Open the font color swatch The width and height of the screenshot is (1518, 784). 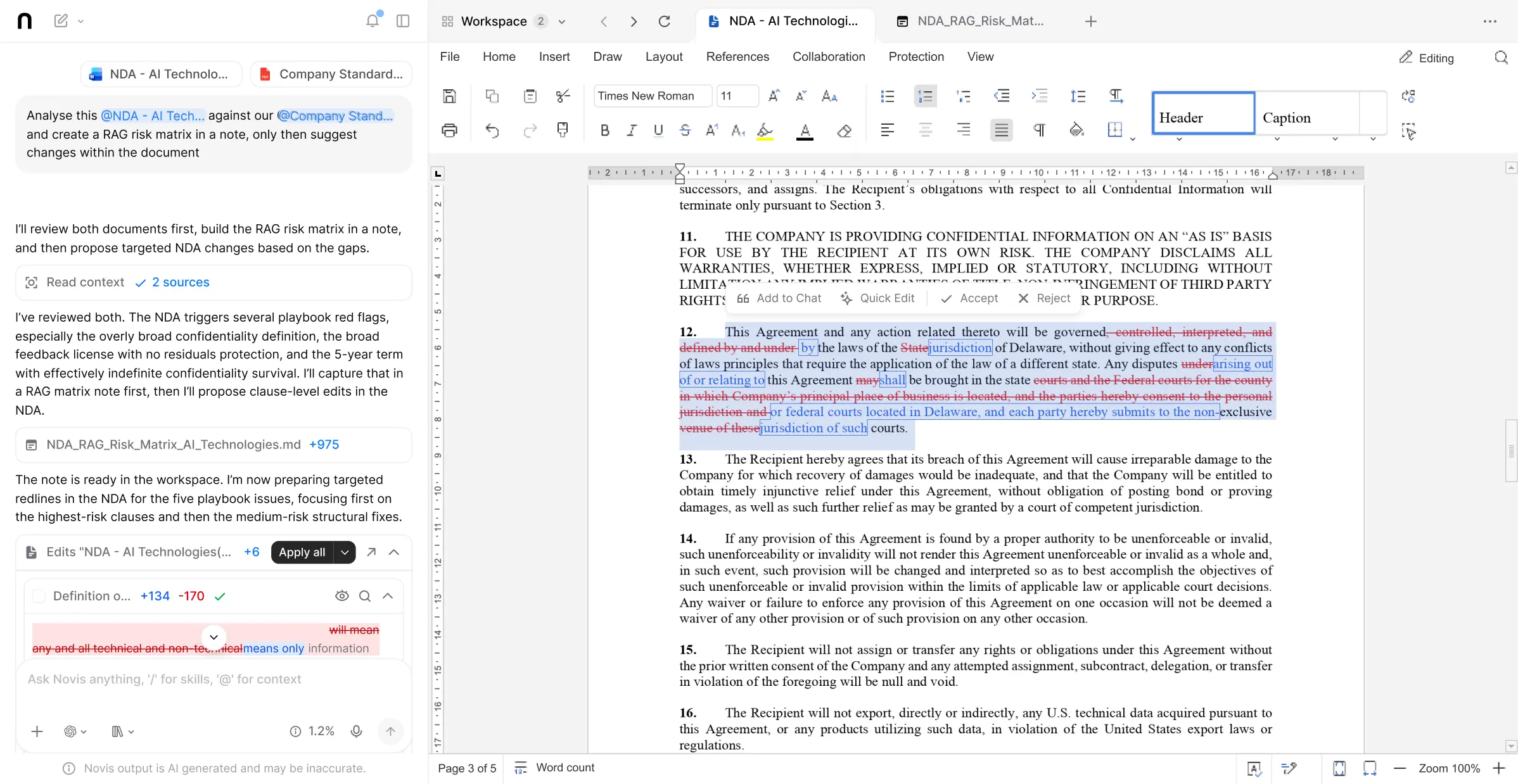pyautogui.click(x=805, y=131)
